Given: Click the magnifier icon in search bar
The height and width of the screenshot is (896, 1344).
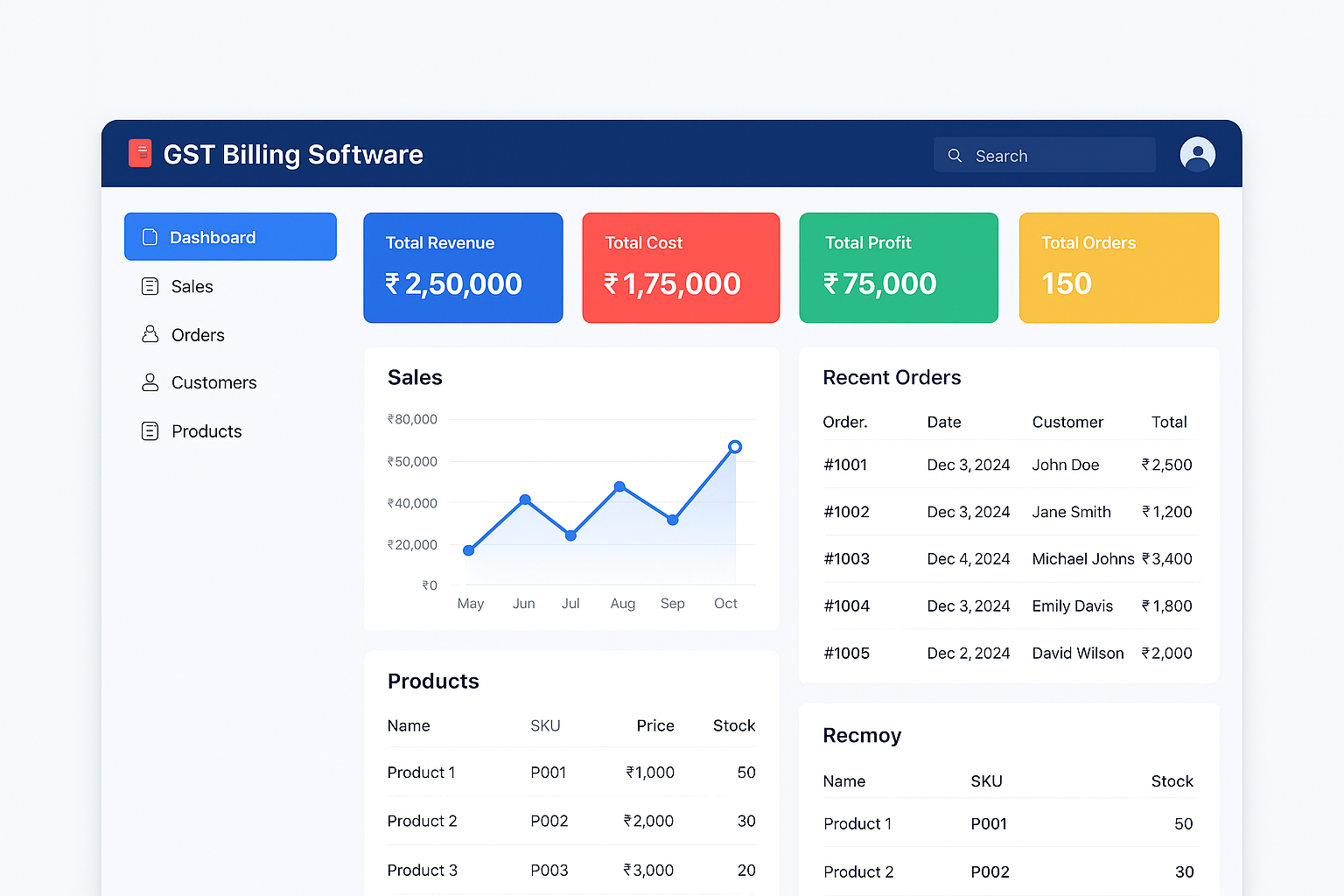Looking at the screenshot, I should [x=955, y=154].
